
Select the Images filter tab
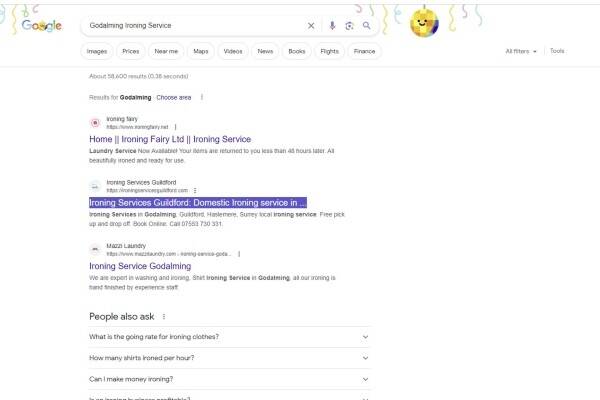97,51
